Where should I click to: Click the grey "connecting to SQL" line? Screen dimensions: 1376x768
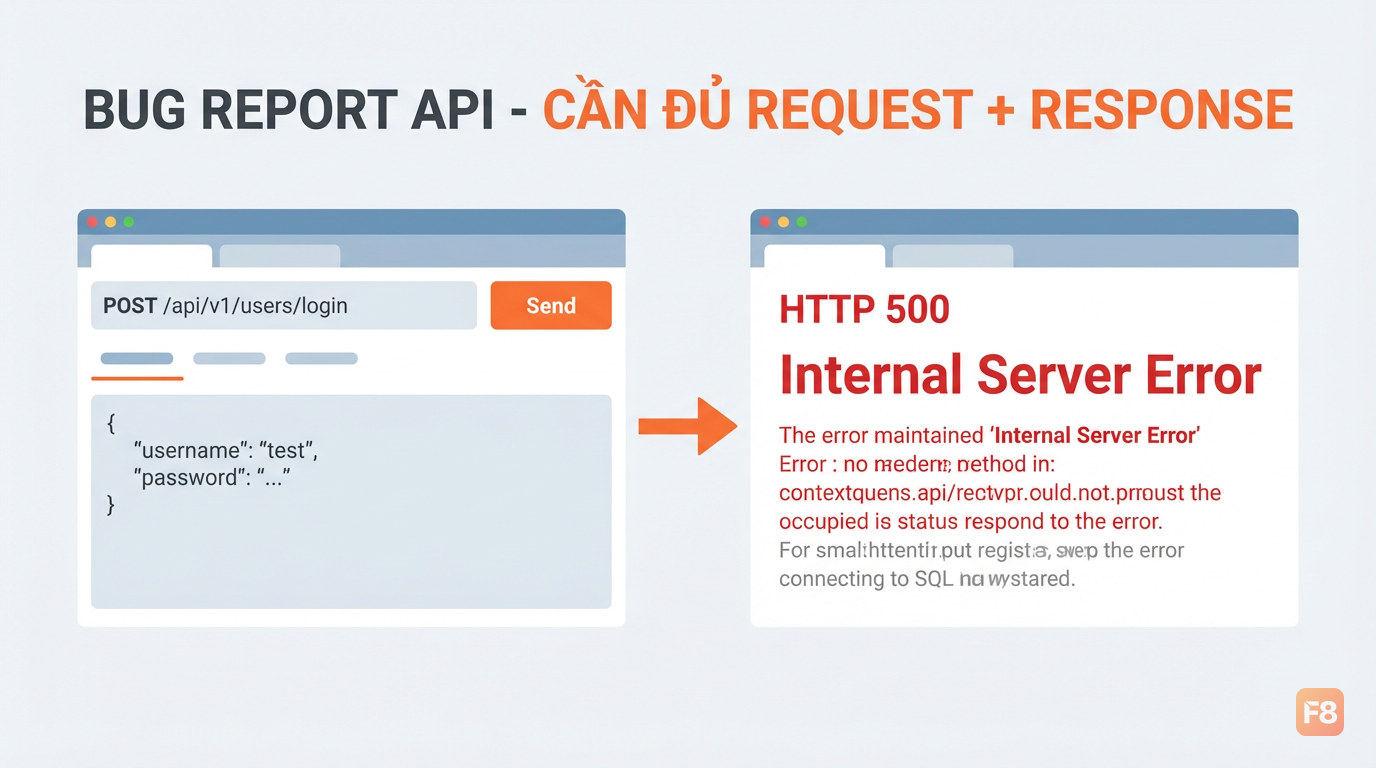[x=927, y=579]
